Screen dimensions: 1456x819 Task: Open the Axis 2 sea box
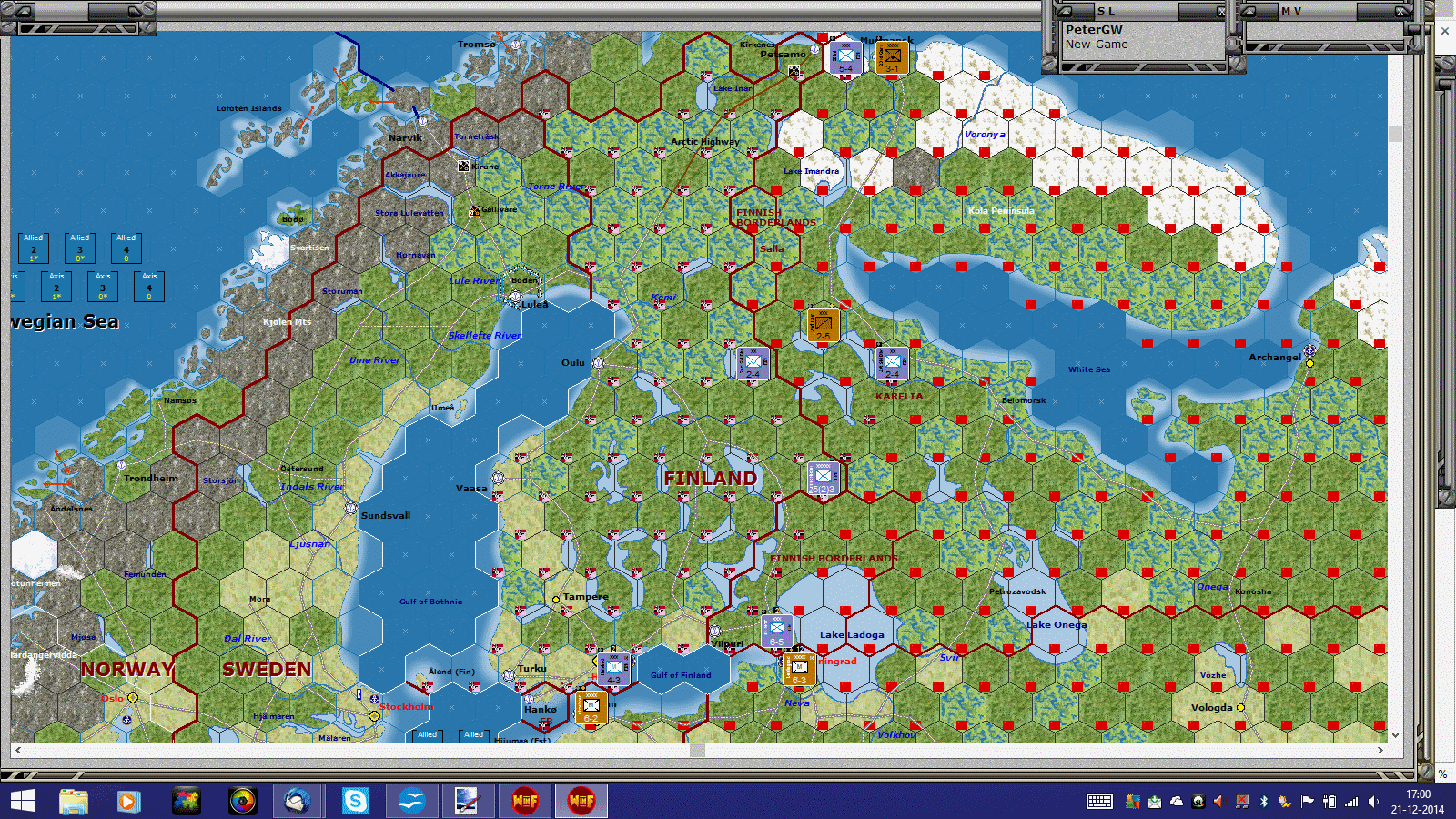(56, 287)
